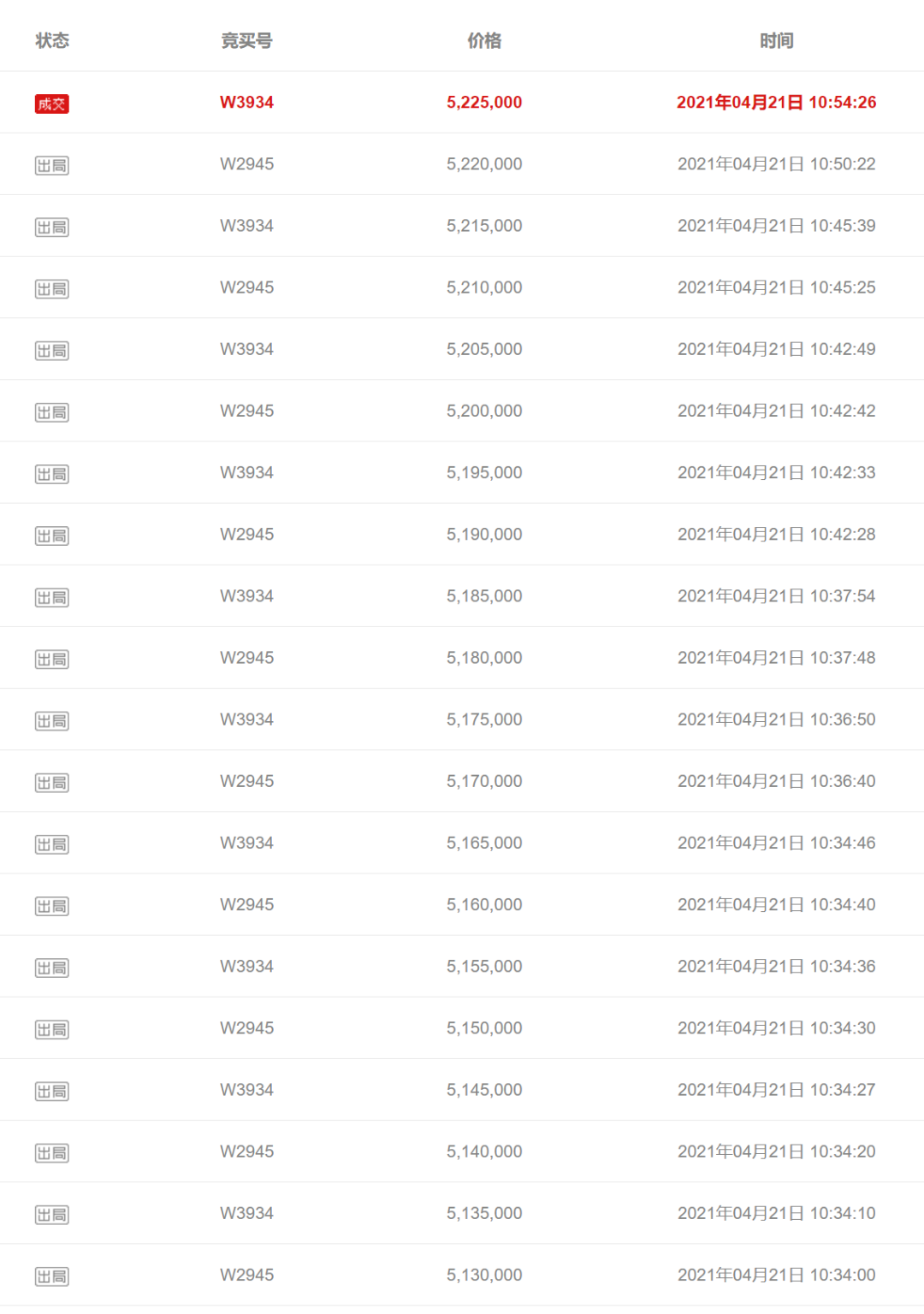Click the red 成交 status badge

tap(51, 104)
